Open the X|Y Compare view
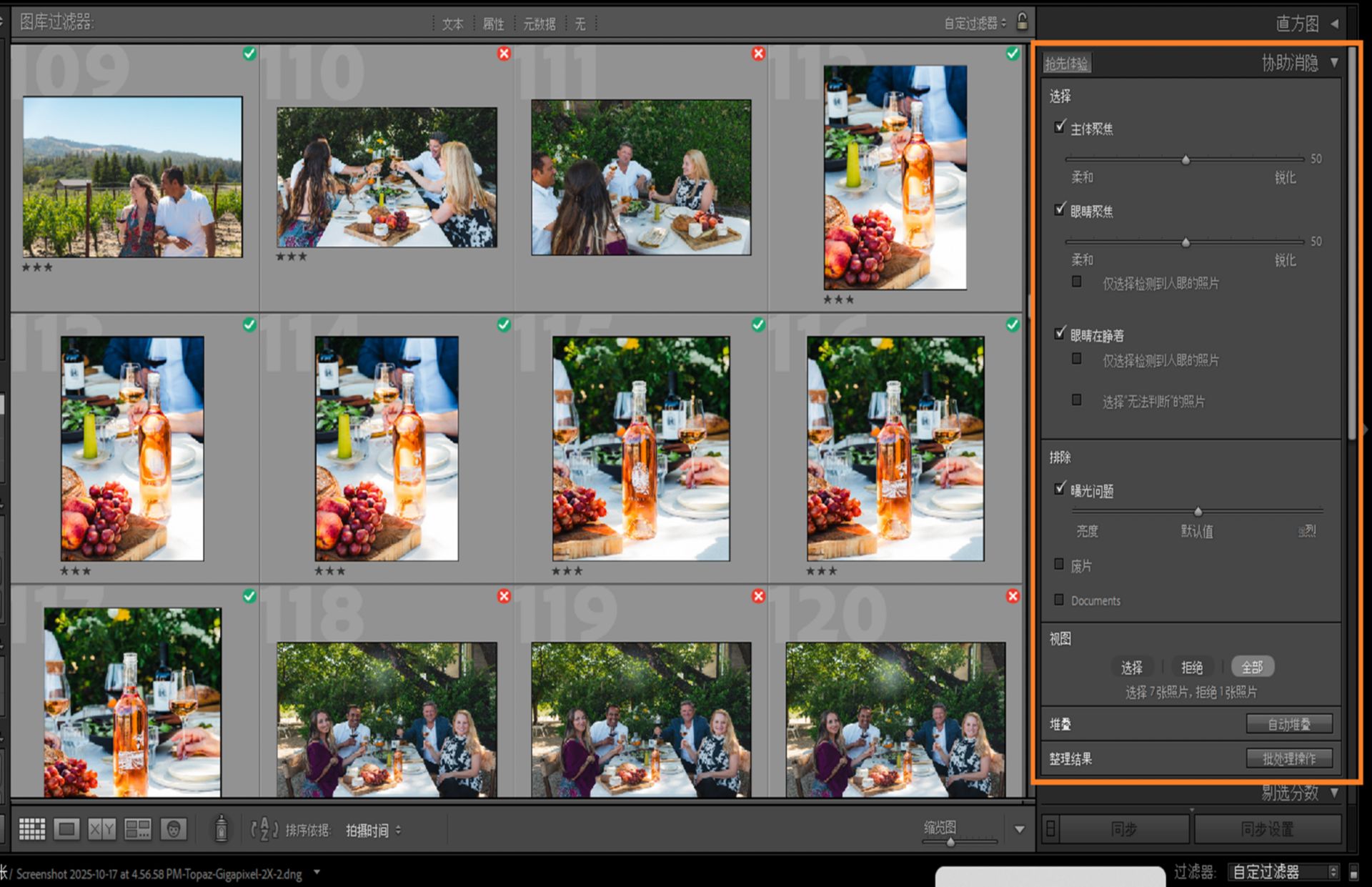 [101, 829]
